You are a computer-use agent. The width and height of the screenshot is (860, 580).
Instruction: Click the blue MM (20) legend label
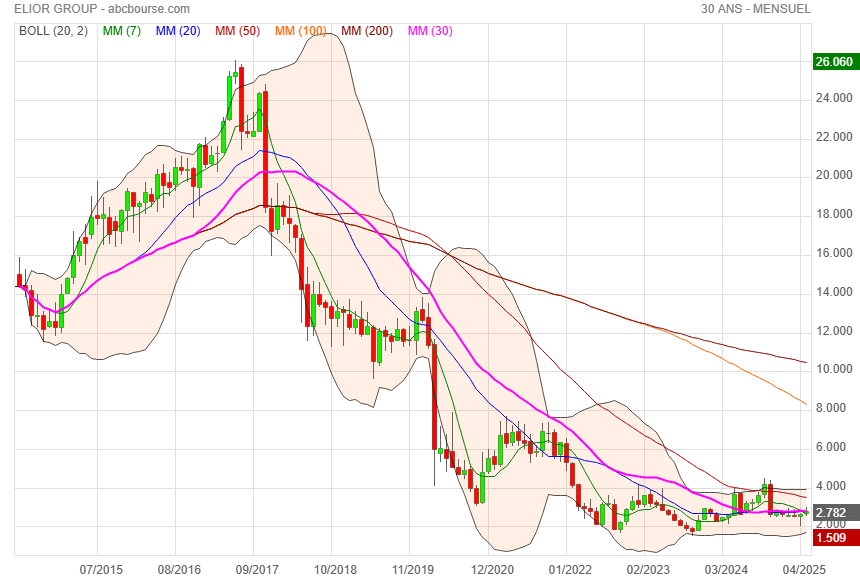[178, 31]
